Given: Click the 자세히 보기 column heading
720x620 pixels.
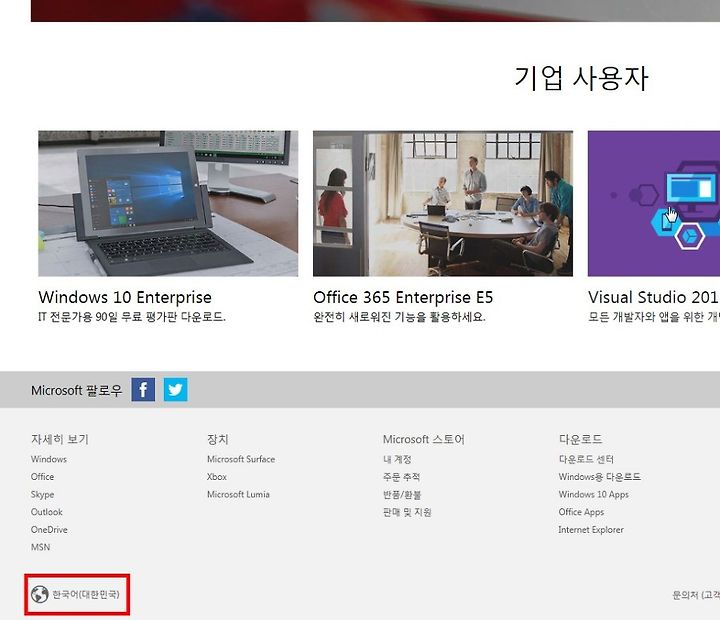Looking at the screenshot, I should (60, 440).
